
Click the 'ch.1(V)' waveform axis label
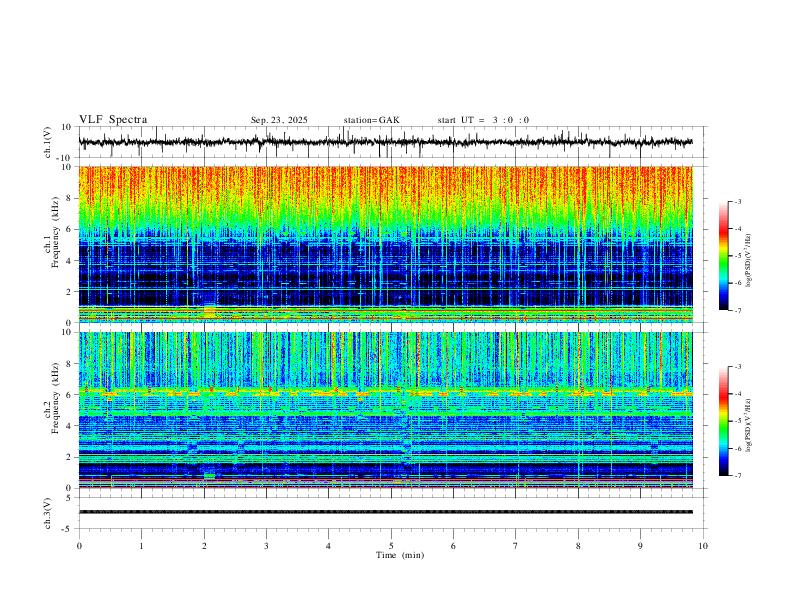(48, 142)
